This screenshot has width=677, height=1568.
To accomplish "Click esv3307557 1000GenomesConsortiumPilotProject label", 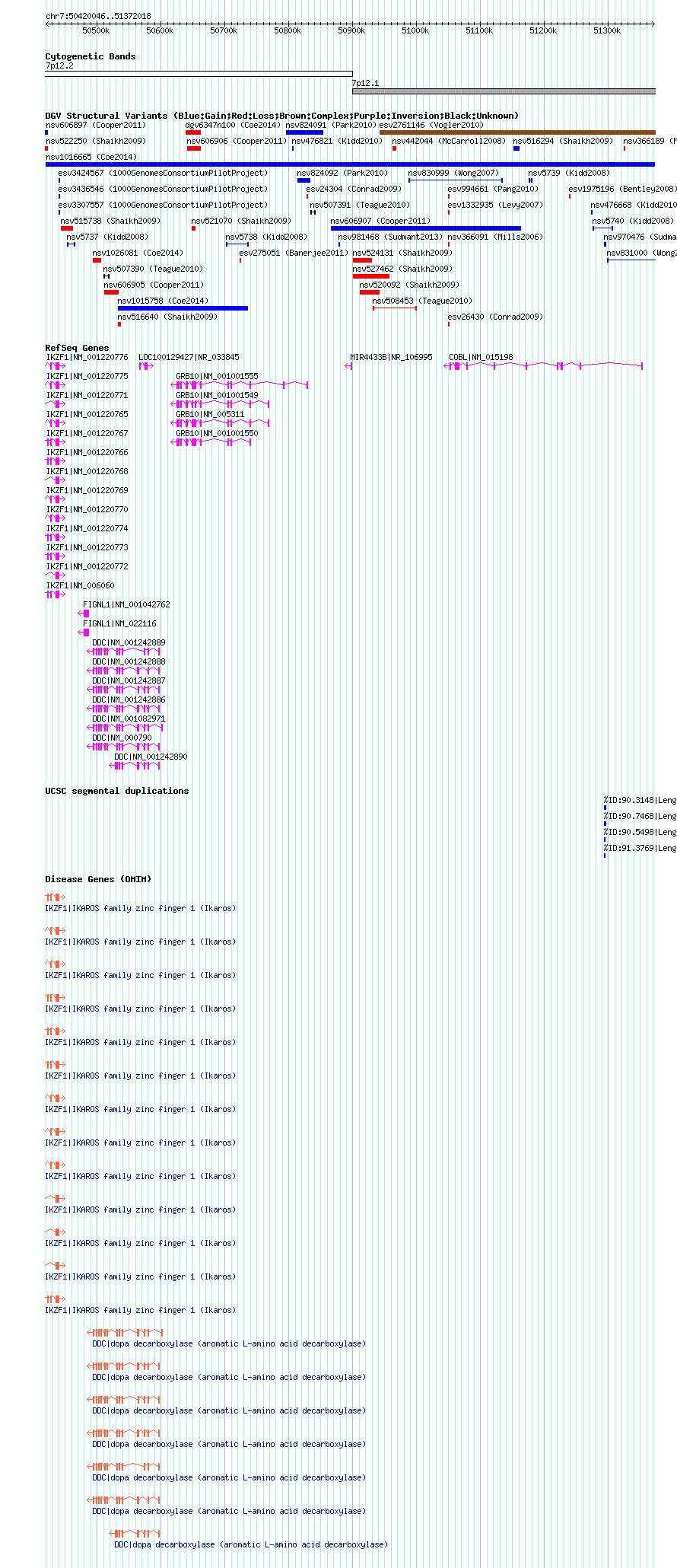I will pyautogui.click(x=163, y=205).
